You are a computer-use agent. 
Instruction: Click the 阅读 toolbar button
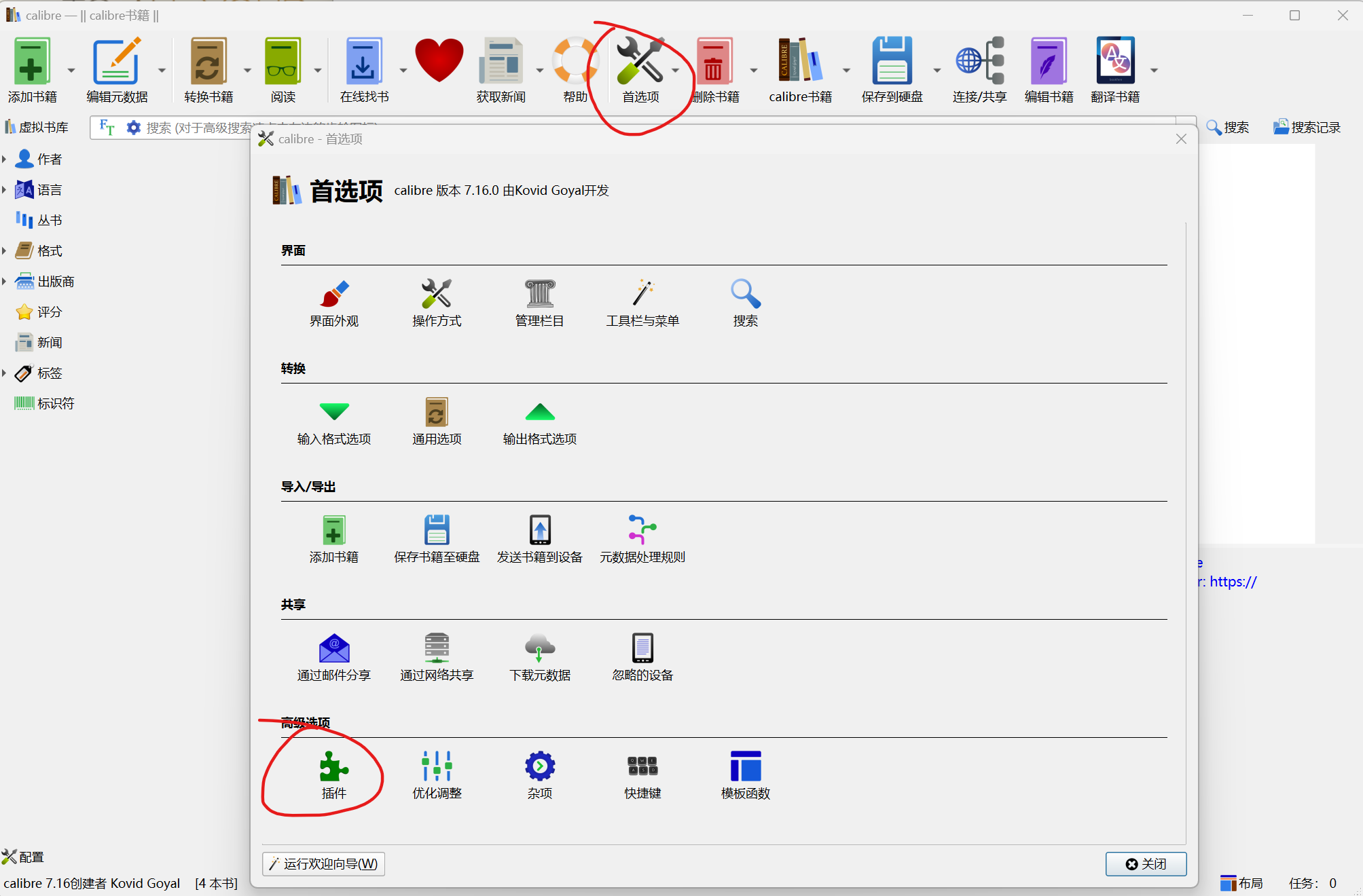(x=283, y=71)
